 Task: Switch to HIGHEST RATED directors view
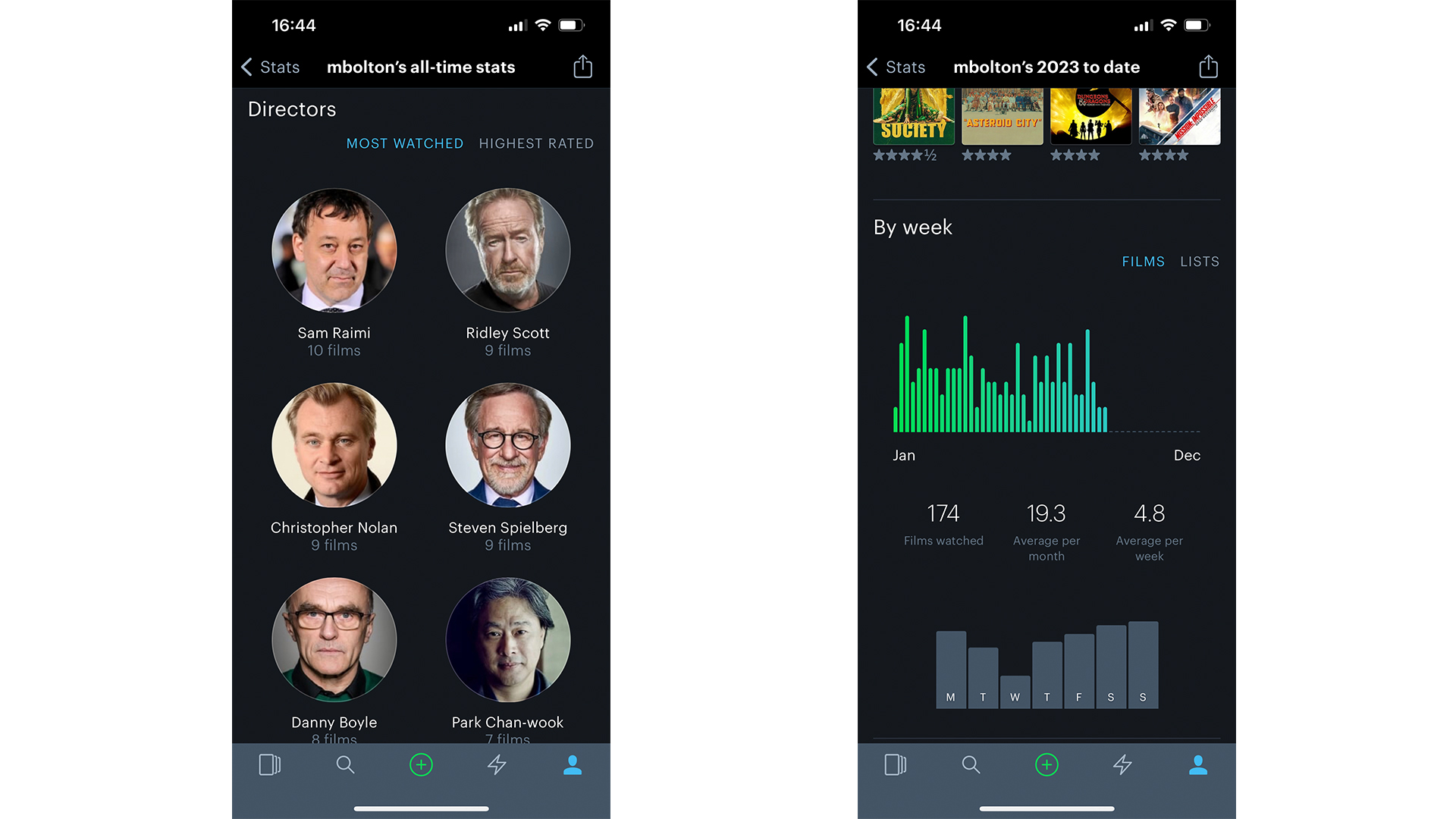click(535, 143)
